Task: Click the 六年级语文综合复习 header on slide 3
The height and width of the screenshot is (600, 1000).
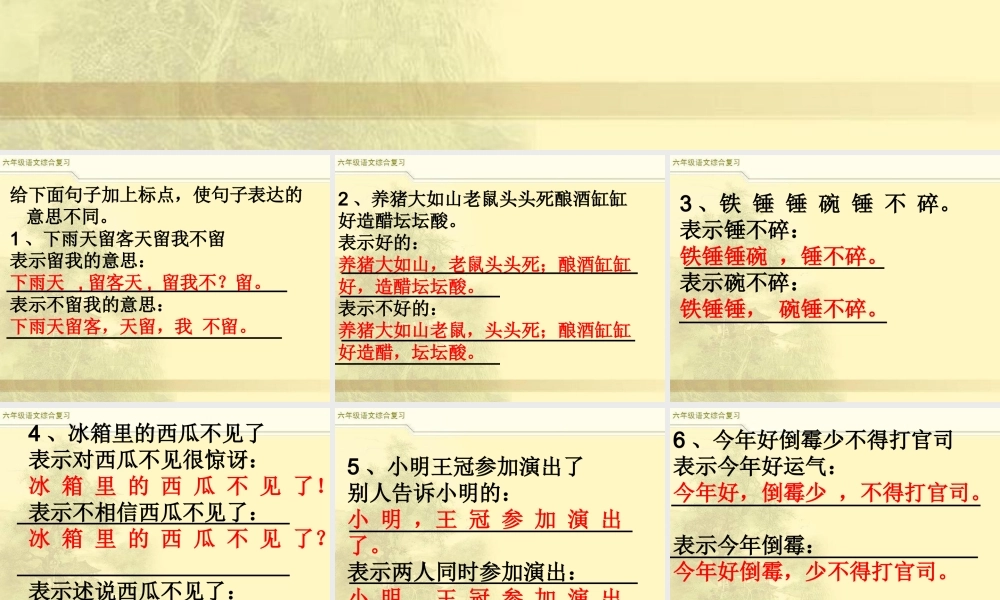Action: click(706, 163)
